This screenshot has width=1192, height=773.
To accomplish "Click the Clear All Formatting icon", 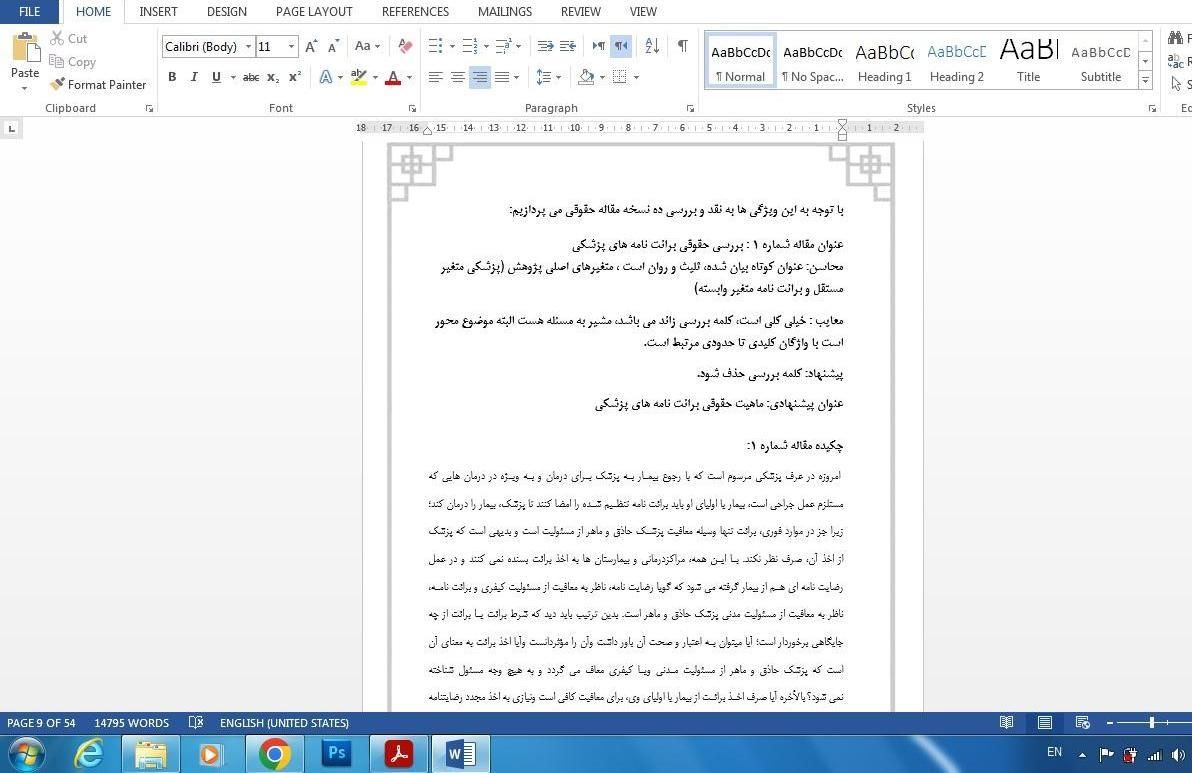I will point(405,46).
